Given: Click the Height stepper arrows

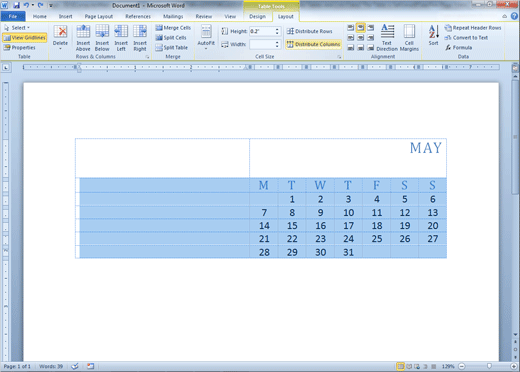Looking at the screenshot, I should [277, 31].
